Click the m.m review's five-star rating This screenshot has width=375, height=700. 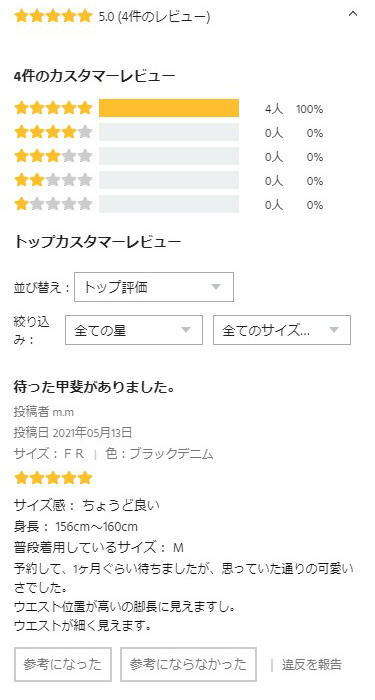click(53, 478)
